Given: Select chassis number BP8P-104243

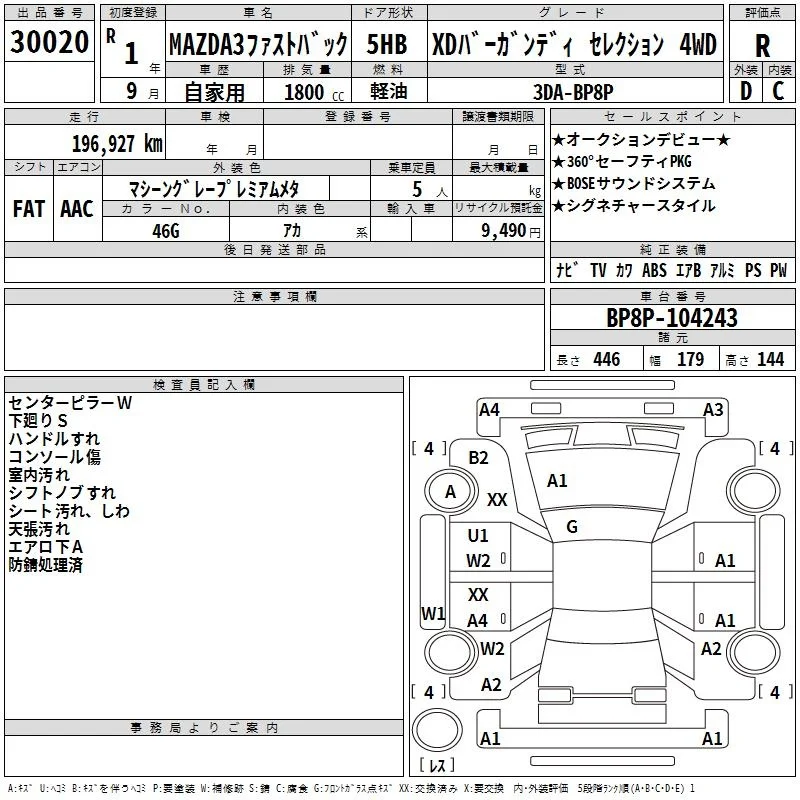Looking at the screenshot, I should pos(671,318).
